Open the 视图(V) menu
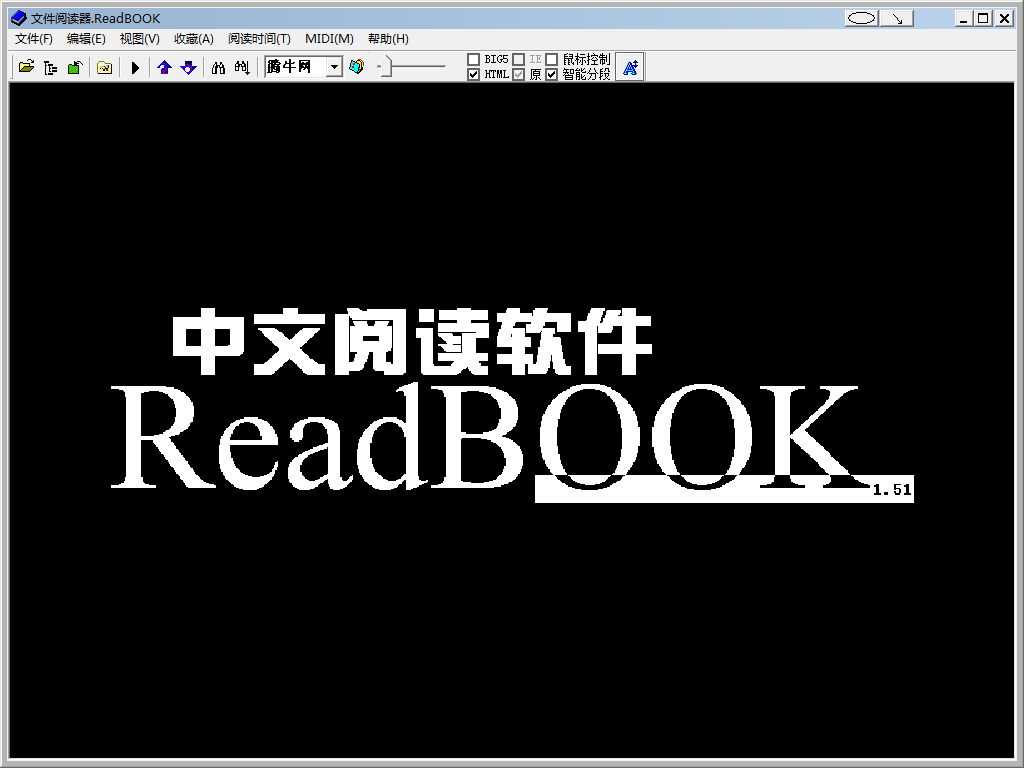The image size is (1024, 768). tap(140, 39)
